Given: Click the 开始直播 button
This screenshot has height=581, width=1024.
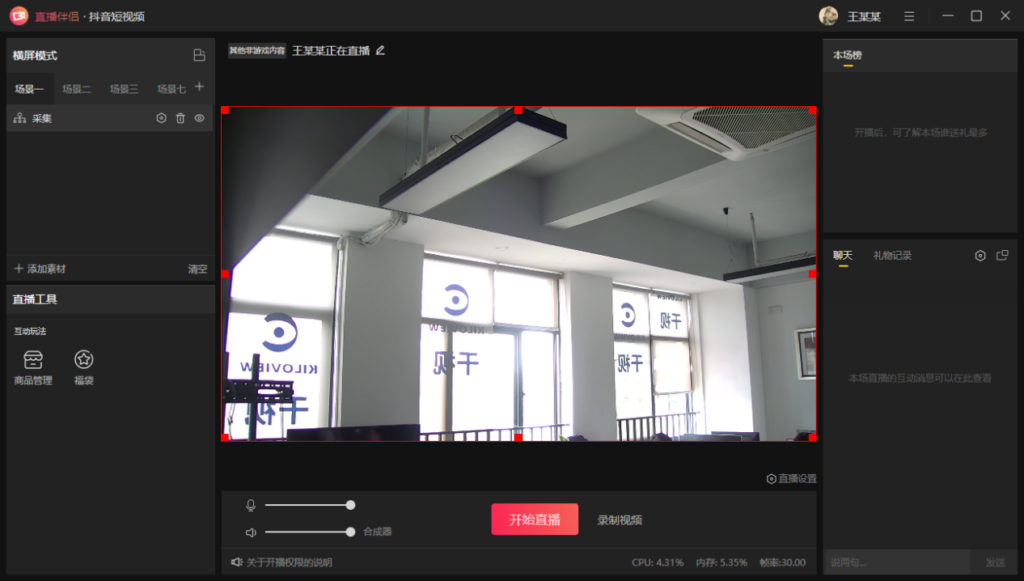Looking at the screenshot, I should 534,520.
